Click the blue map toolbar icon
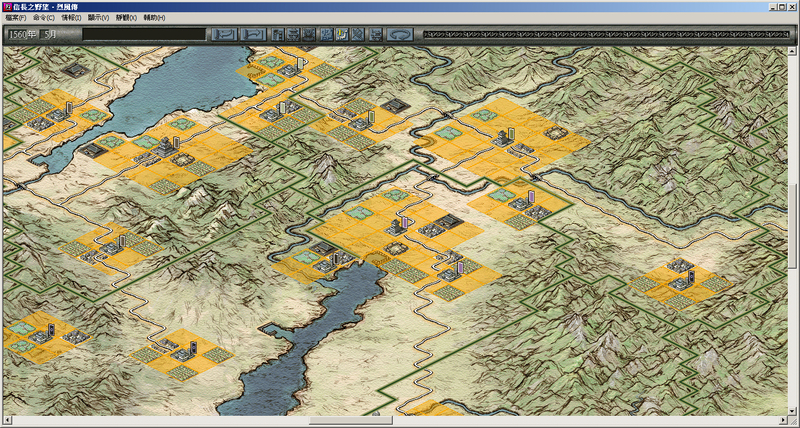 pyautogui.click(x=327, y=34)
